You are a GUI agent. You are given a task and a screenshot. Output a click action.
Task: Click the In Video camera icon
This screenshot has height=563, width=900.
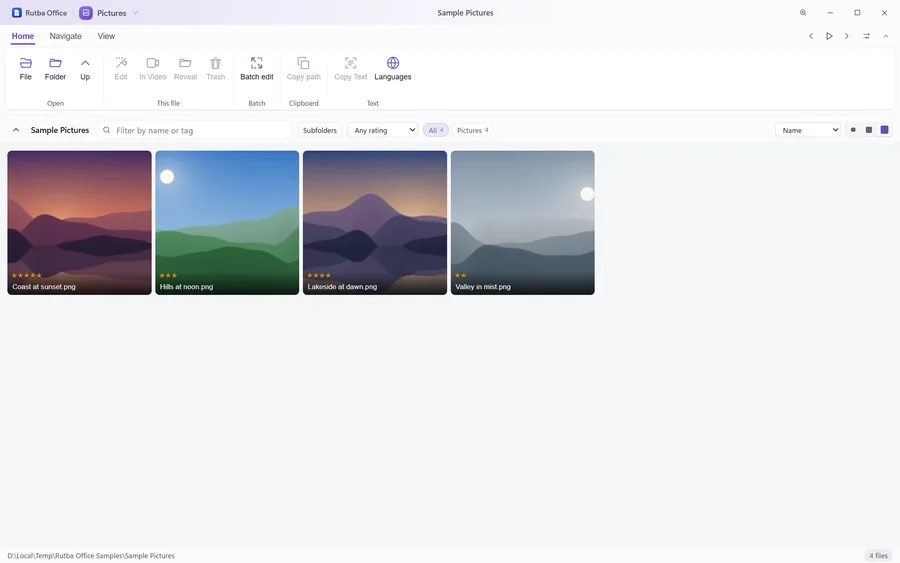(153, 63)
